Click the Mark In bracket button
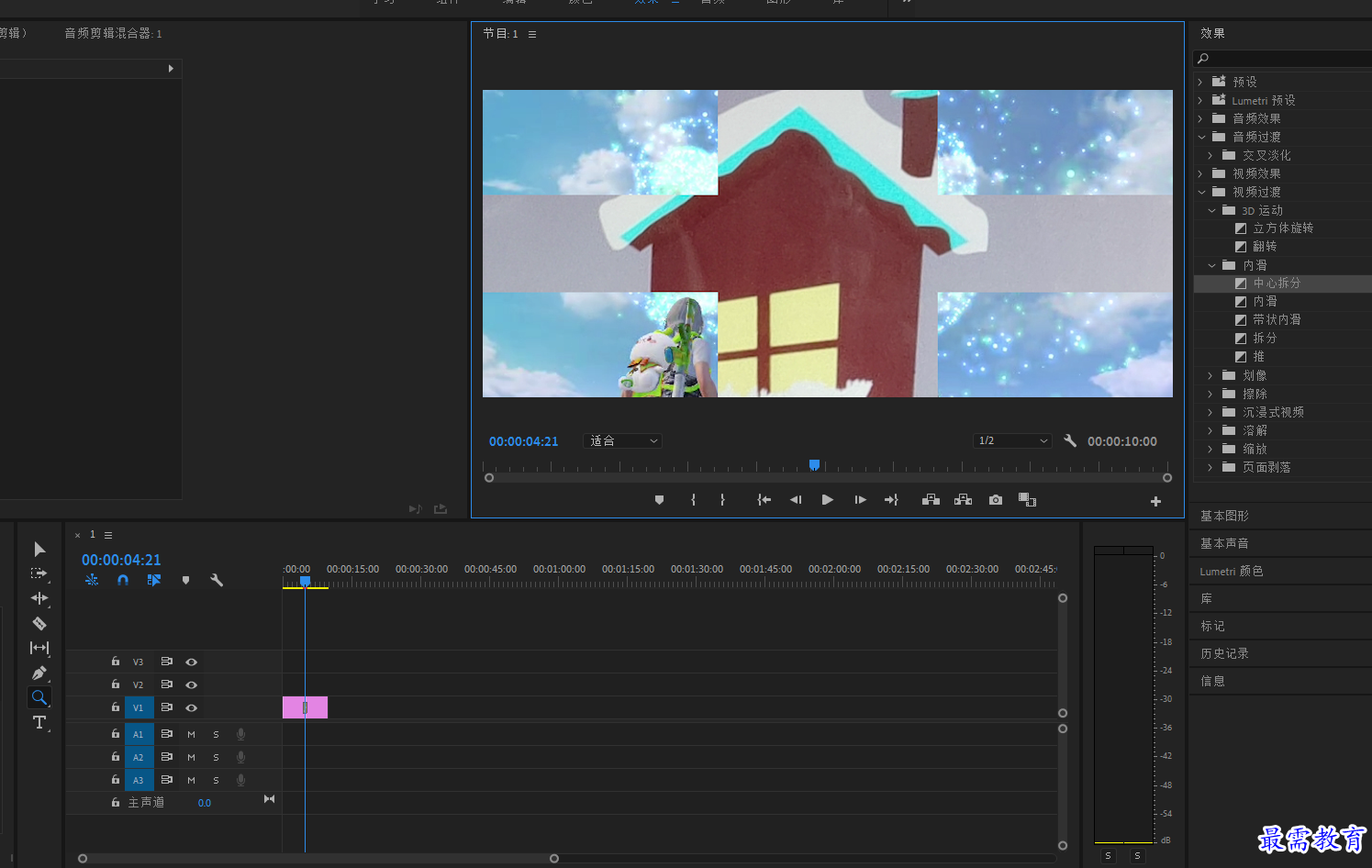 (693, 500)
